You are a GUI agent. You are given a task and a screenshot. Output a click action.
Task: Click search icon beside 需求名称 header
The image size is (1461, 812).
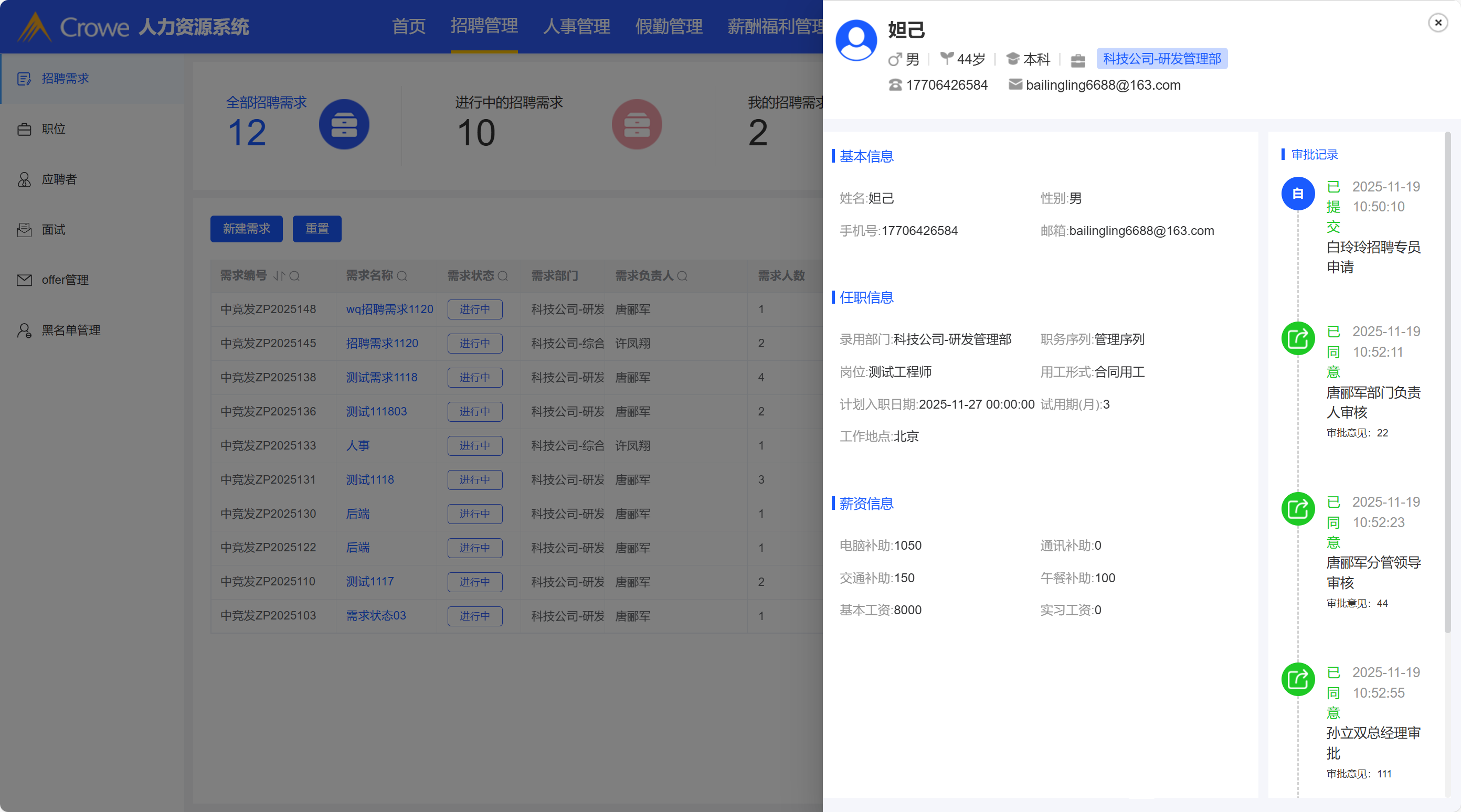(402, 276)
